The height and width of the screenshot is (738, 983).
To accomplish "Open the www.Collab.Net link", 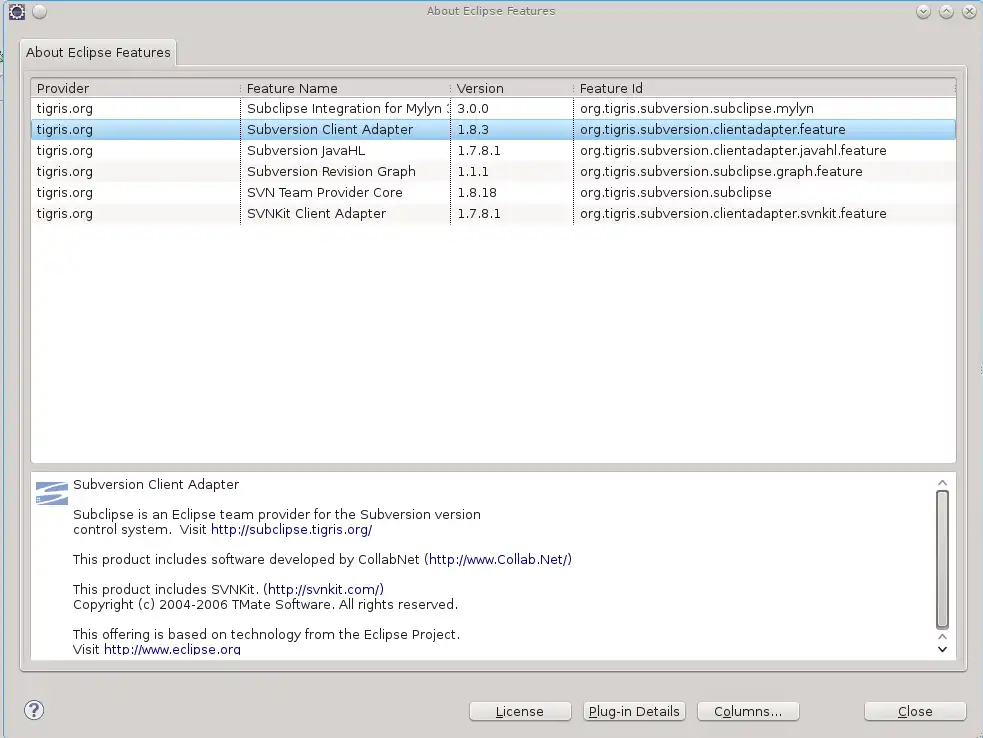I will (x=500, y=559).
